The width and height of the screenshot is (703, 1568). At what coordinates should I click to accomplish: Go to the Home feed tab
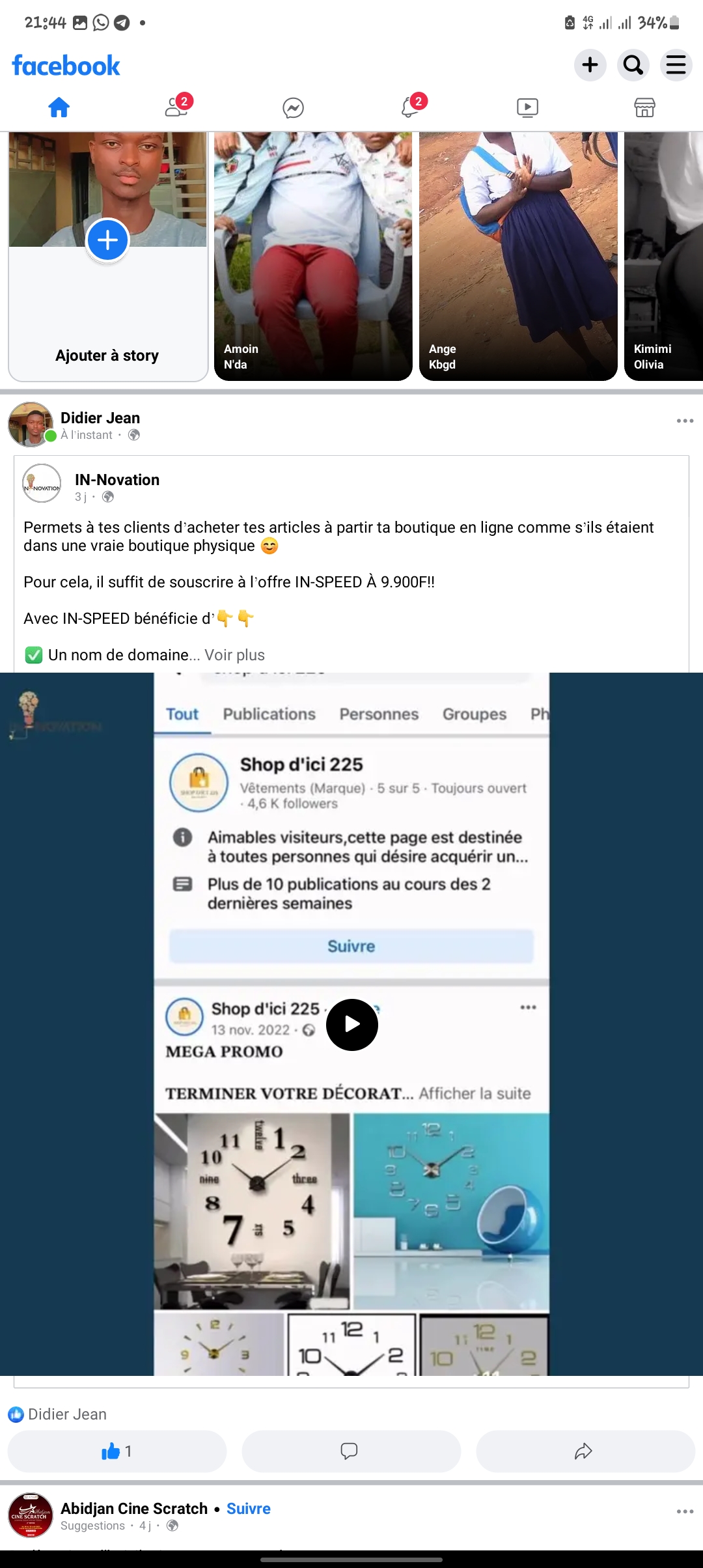pyautogui.click(x=59, y=107)
